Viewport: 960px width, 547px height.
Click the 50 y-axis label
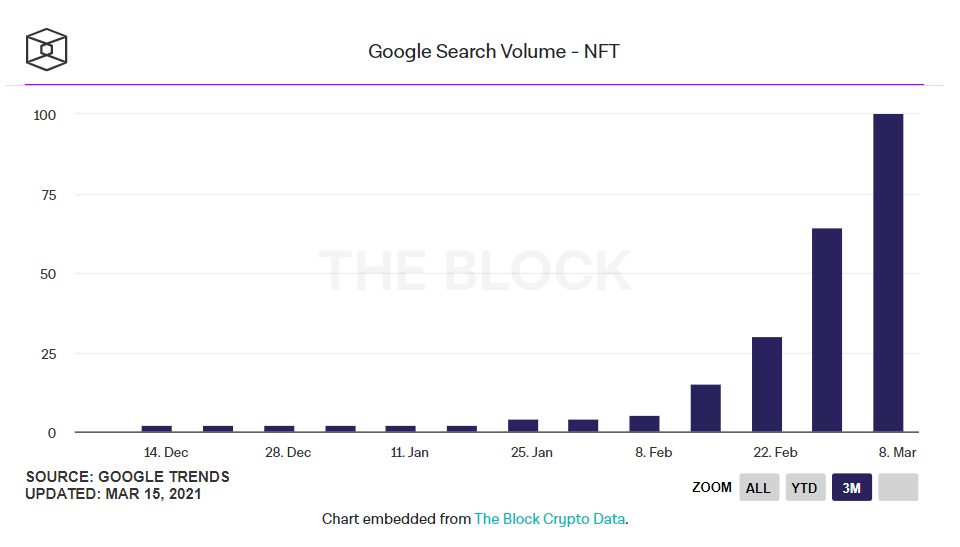tap(47, 274)
